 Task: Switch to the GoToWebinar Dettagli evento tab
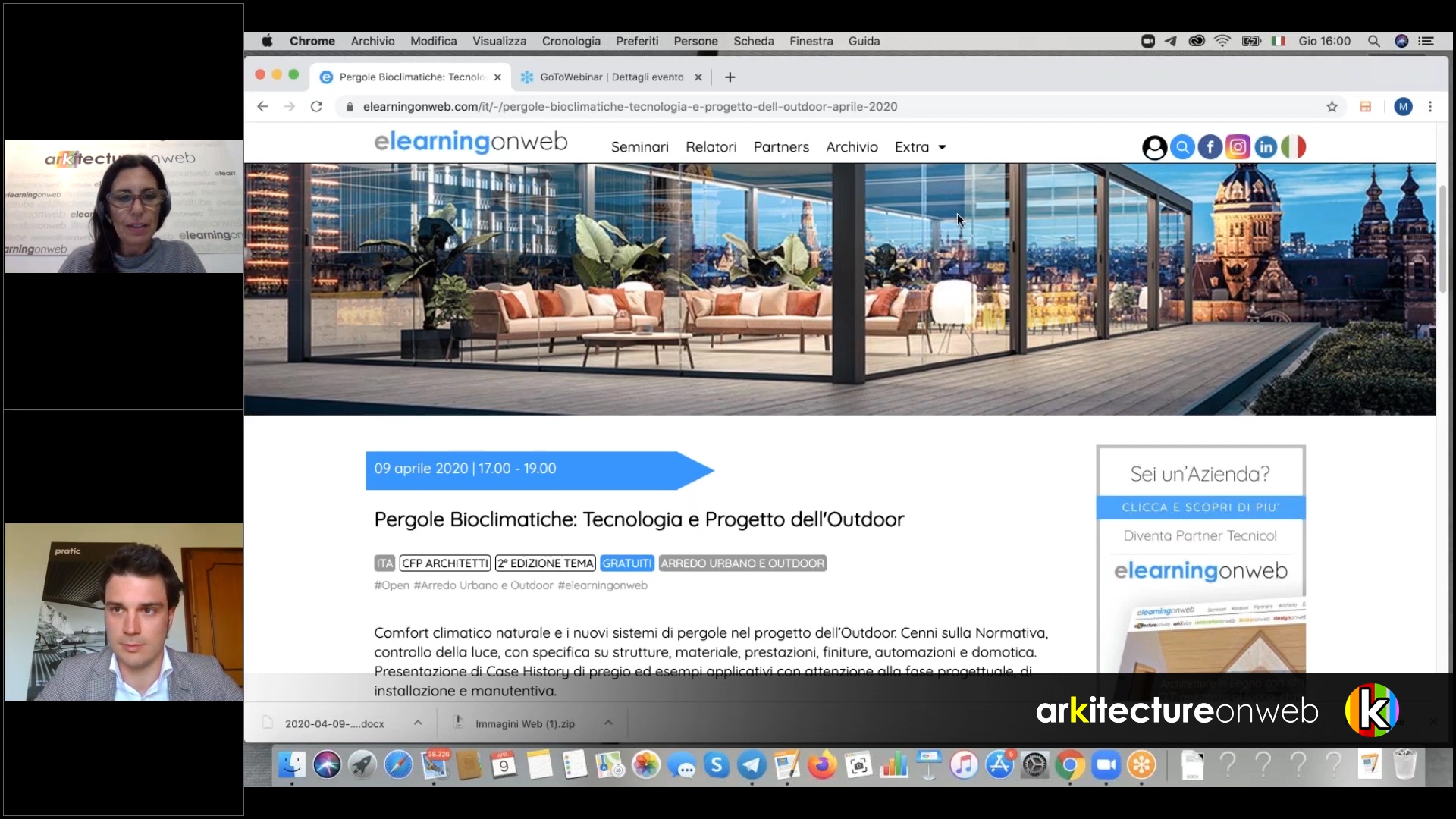tap(611, 77)
